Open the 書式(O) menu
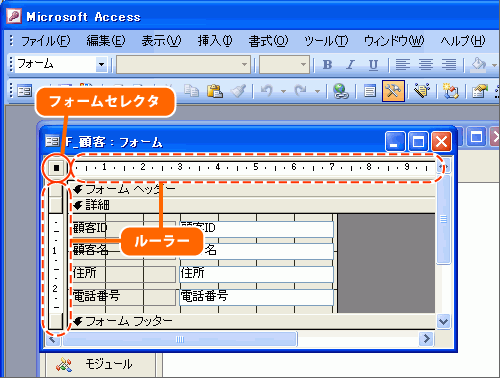The image size is (500, 378). tap(268, 41)
